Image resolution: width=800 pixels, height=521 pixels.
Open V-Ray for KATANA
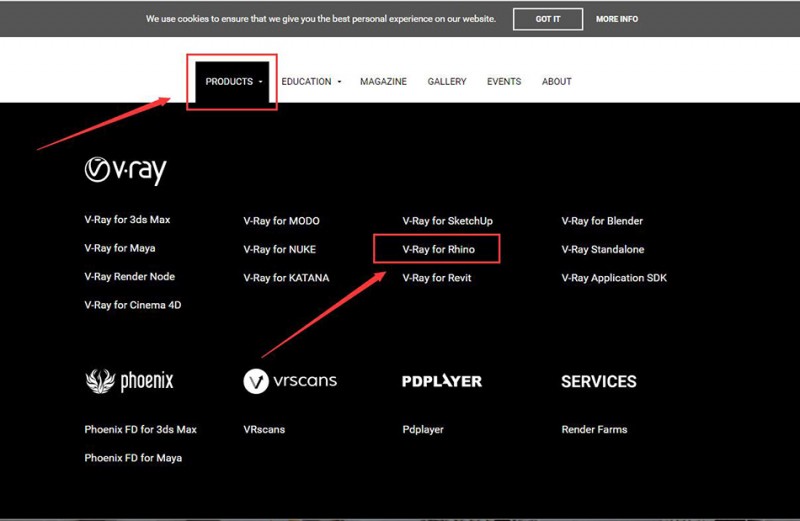point(286,278)
